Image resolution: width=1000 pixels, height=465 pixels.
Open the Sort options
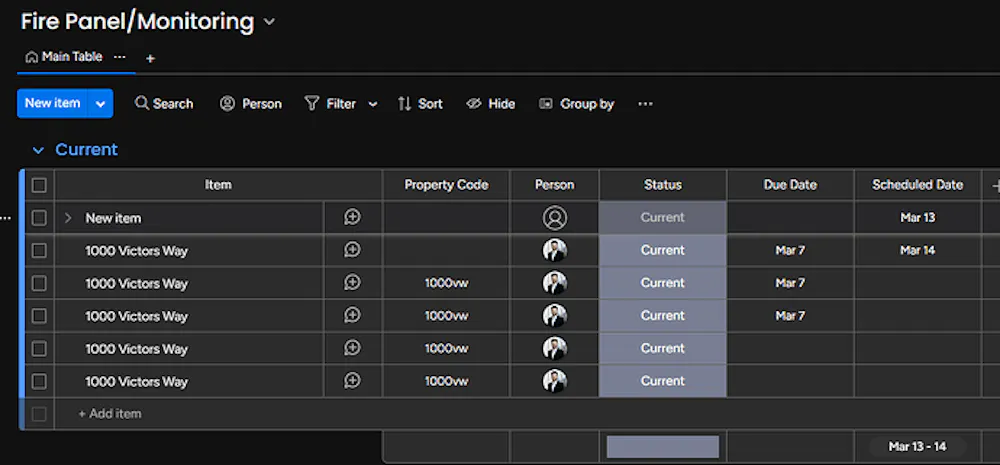coord(420,104)
